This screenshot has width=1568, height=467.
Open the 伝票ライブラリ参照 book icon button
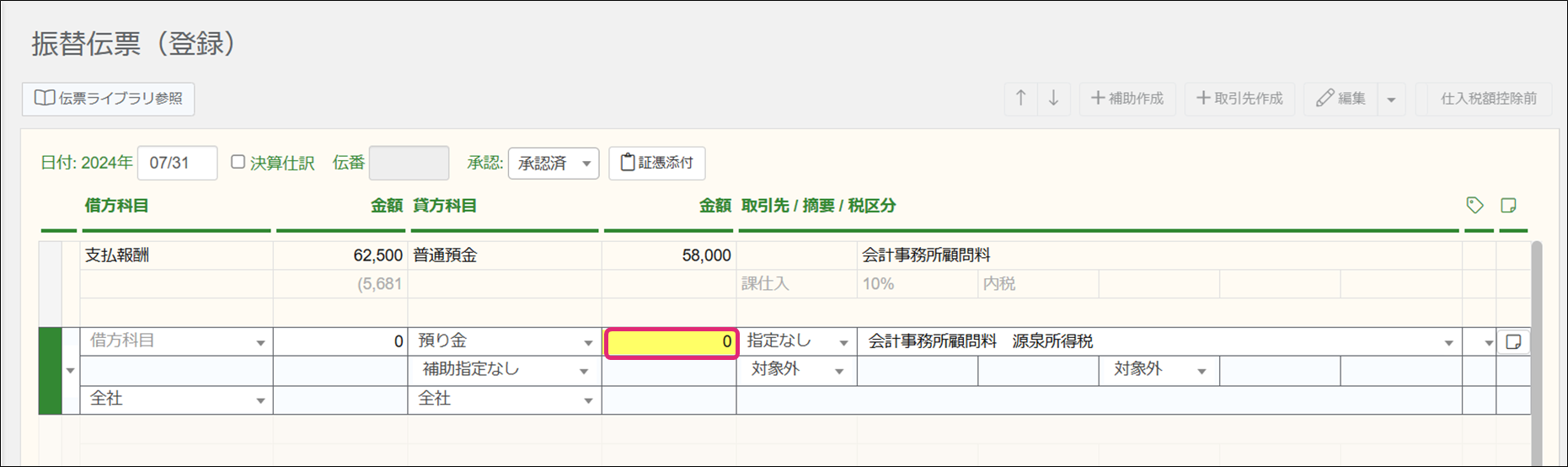[109, 99]
